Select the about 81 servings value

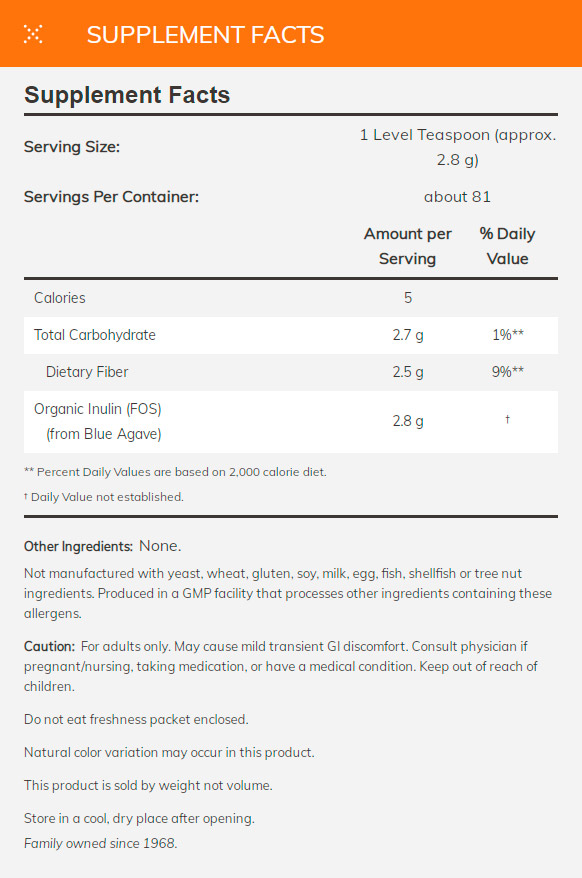(457, 197)
